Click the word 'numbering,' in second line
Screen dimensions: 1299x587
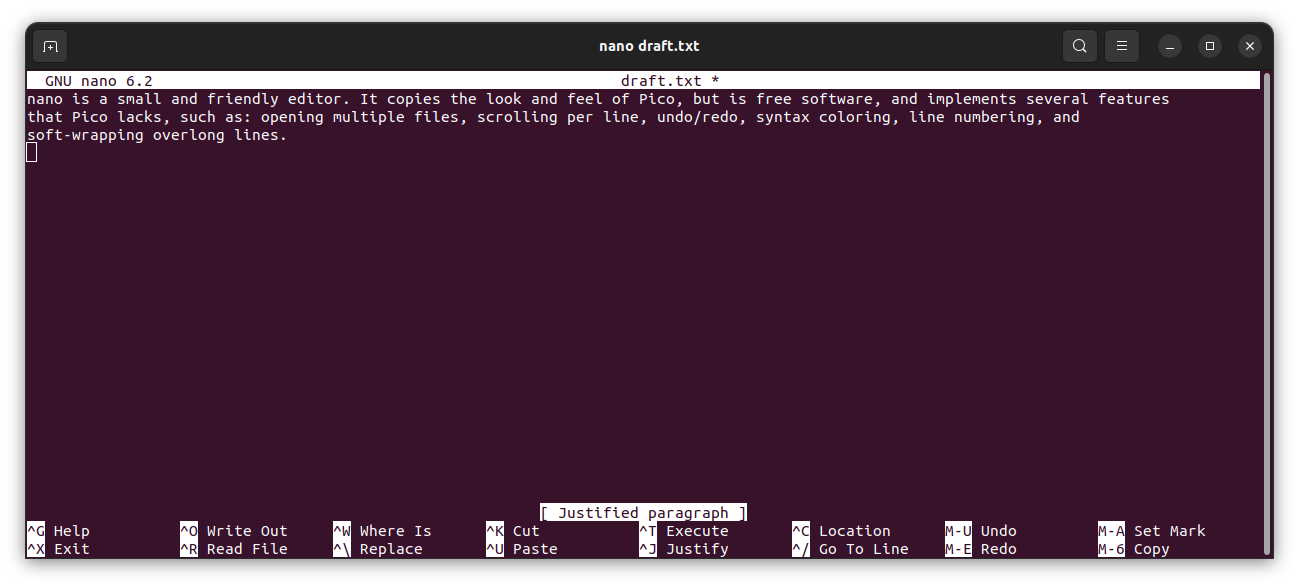(999, 117)
